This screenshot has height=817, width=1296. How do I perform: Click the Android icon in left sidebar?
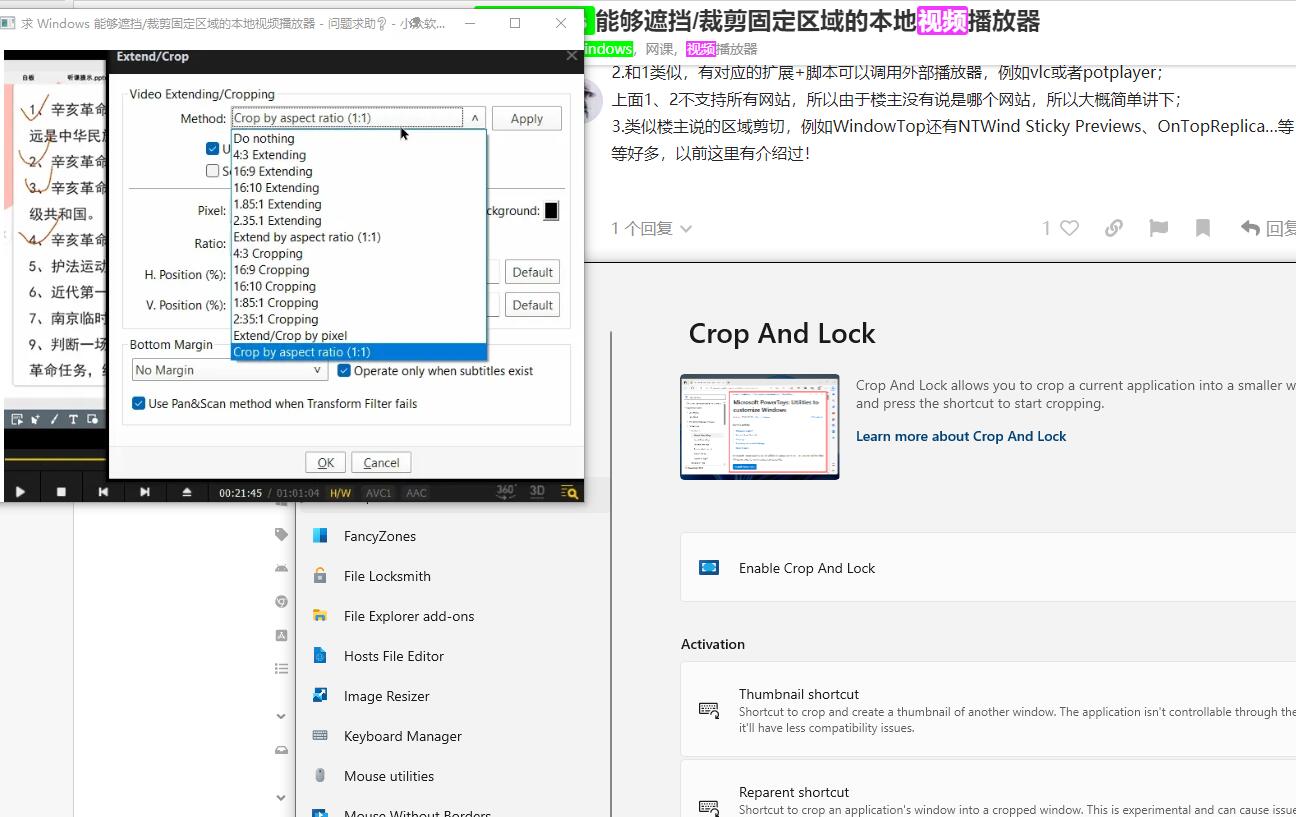282,568
